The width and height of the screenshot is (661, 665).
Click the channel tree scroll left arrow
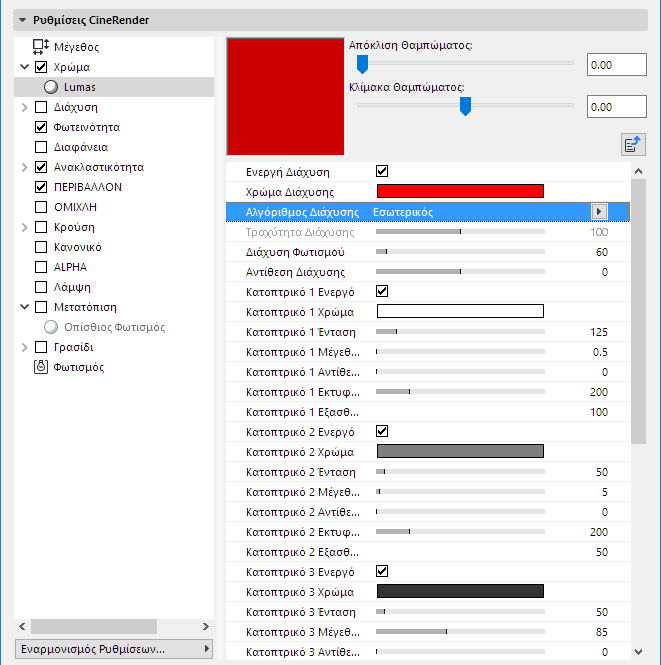22,626
